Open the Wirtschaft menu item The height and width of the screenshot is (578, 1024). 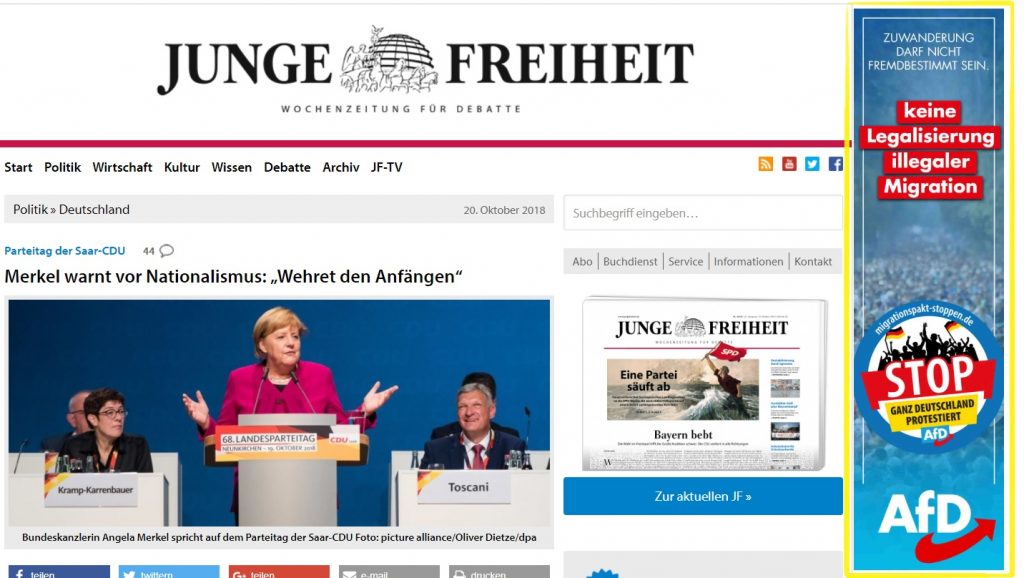pyautogui.click(x=122, y=167)
